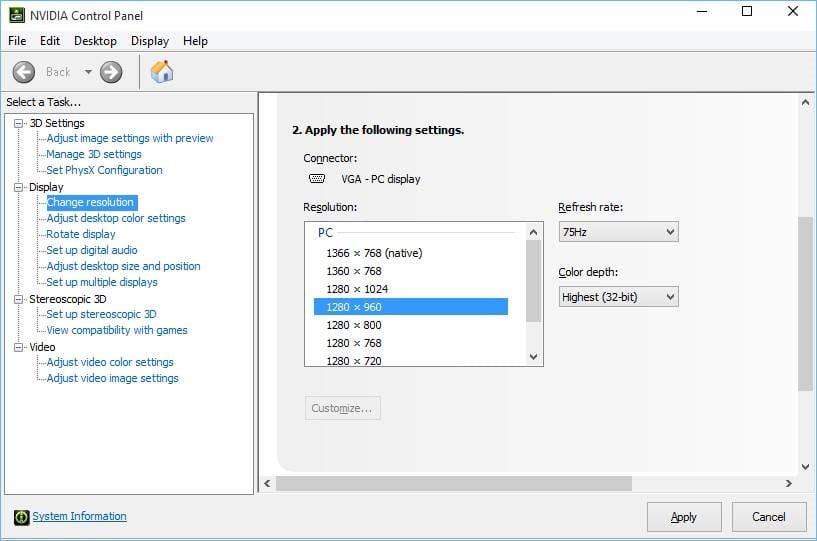The height and width of the screenshot is (541, 817).
Task: Select Adjust image settings with preview
Action: [130, 138]
